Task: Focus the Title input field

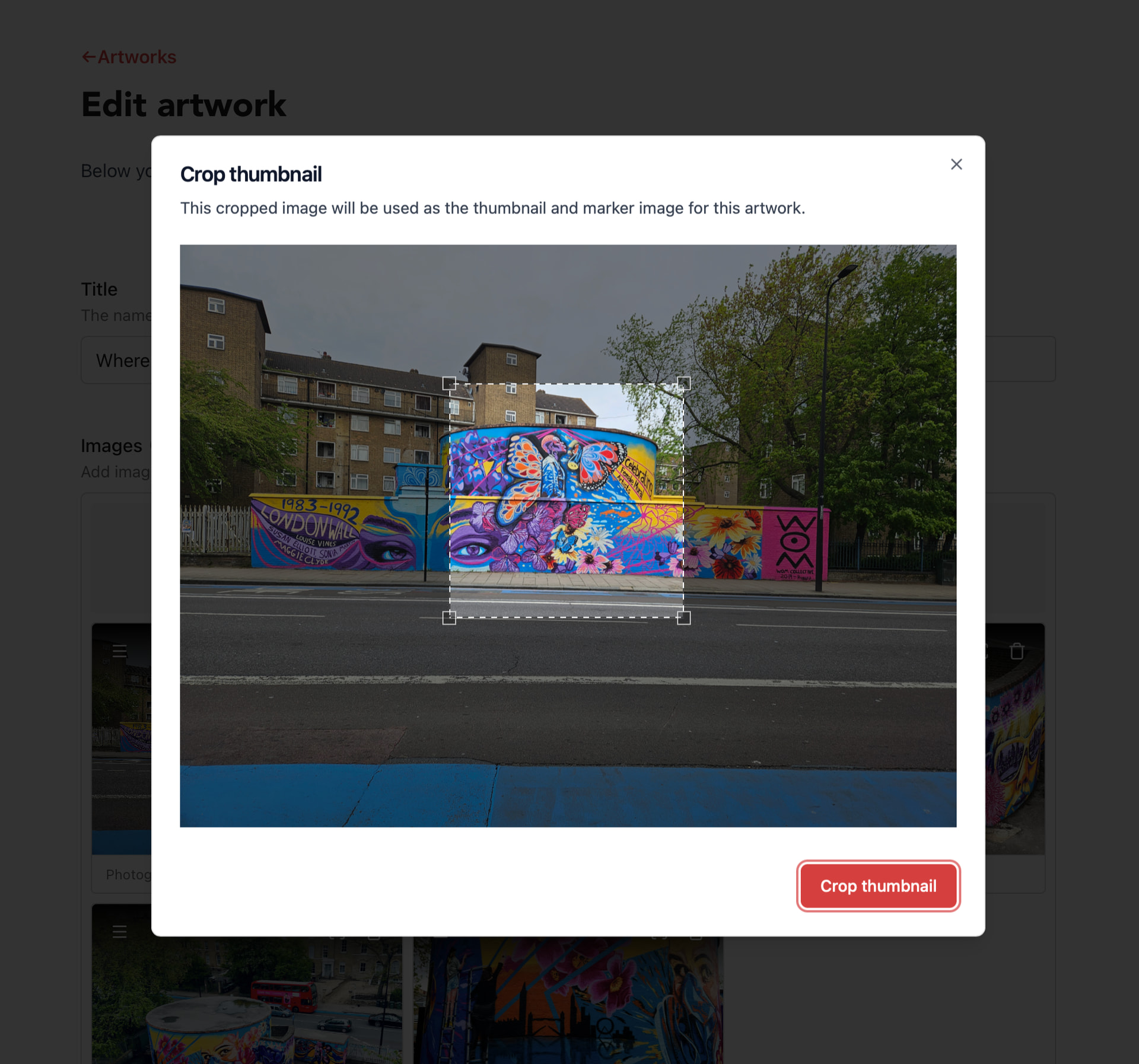Action: pyautogui.click(x=568, y=359)
